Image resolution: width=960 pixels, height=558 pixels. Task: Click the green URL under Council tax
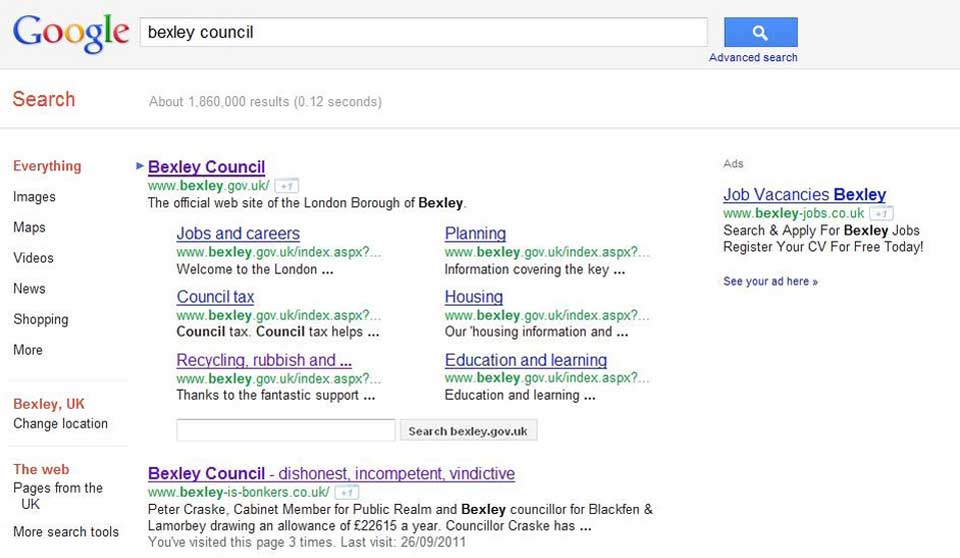click(279, 315)
